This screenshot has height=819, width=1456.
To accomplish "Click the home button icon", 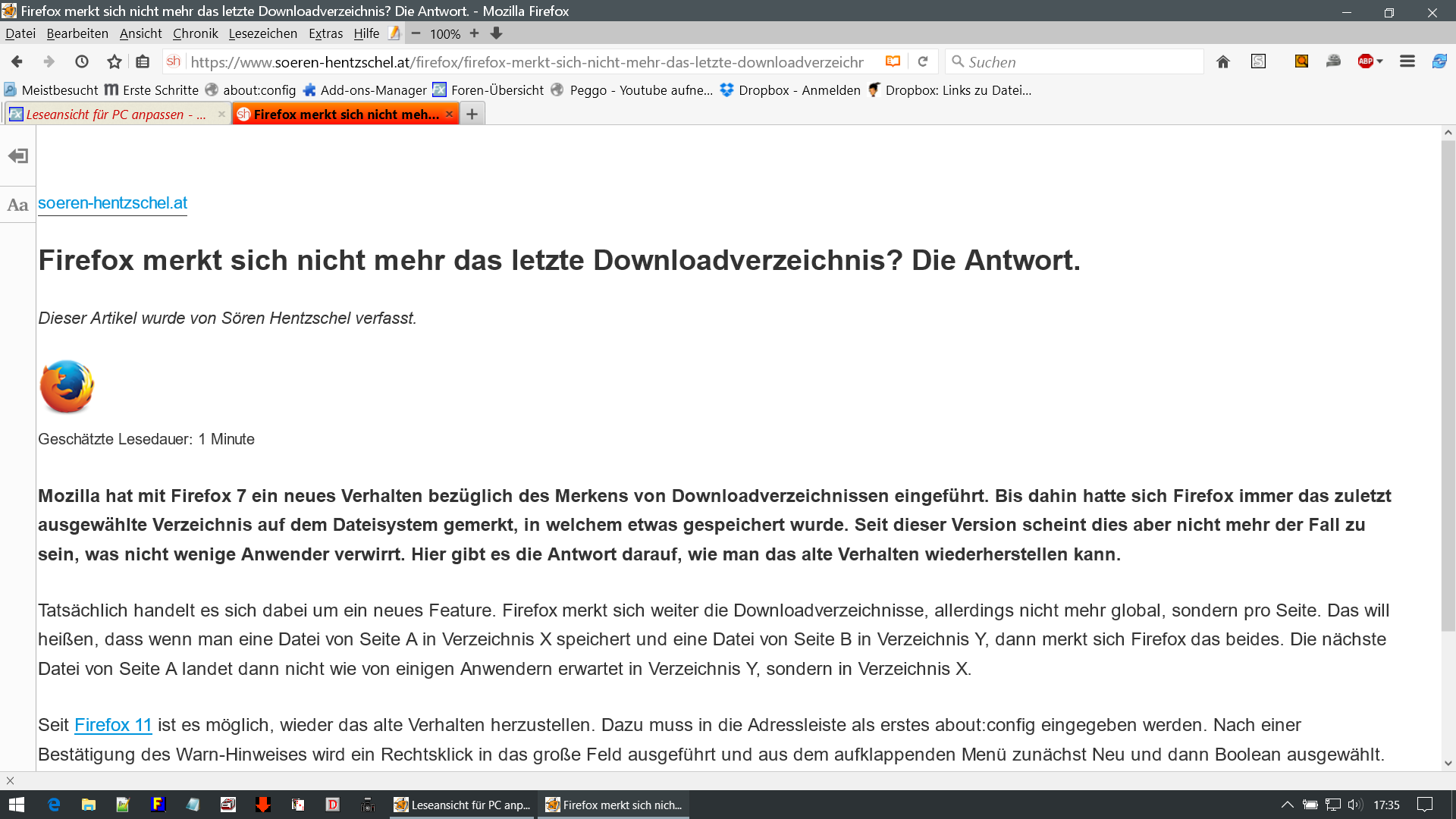I will tap(1222, 61).
